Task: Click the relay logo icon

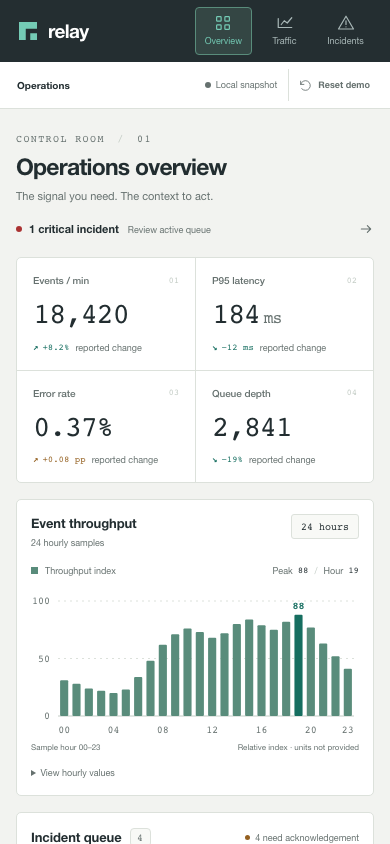Action: click(x=28, y=31)
